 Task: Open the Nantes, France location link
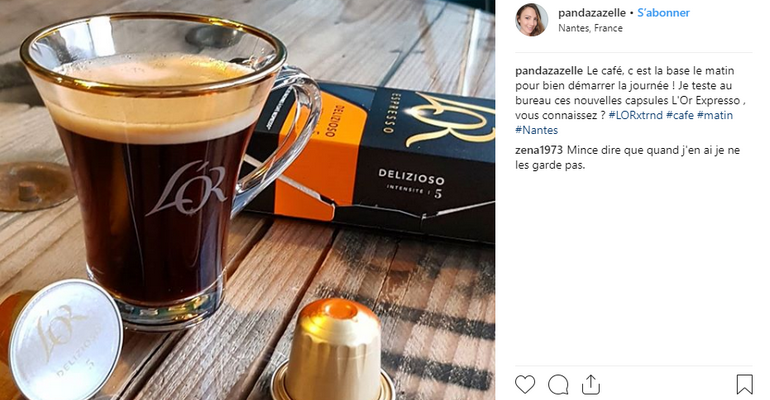[x=590, y=28]
